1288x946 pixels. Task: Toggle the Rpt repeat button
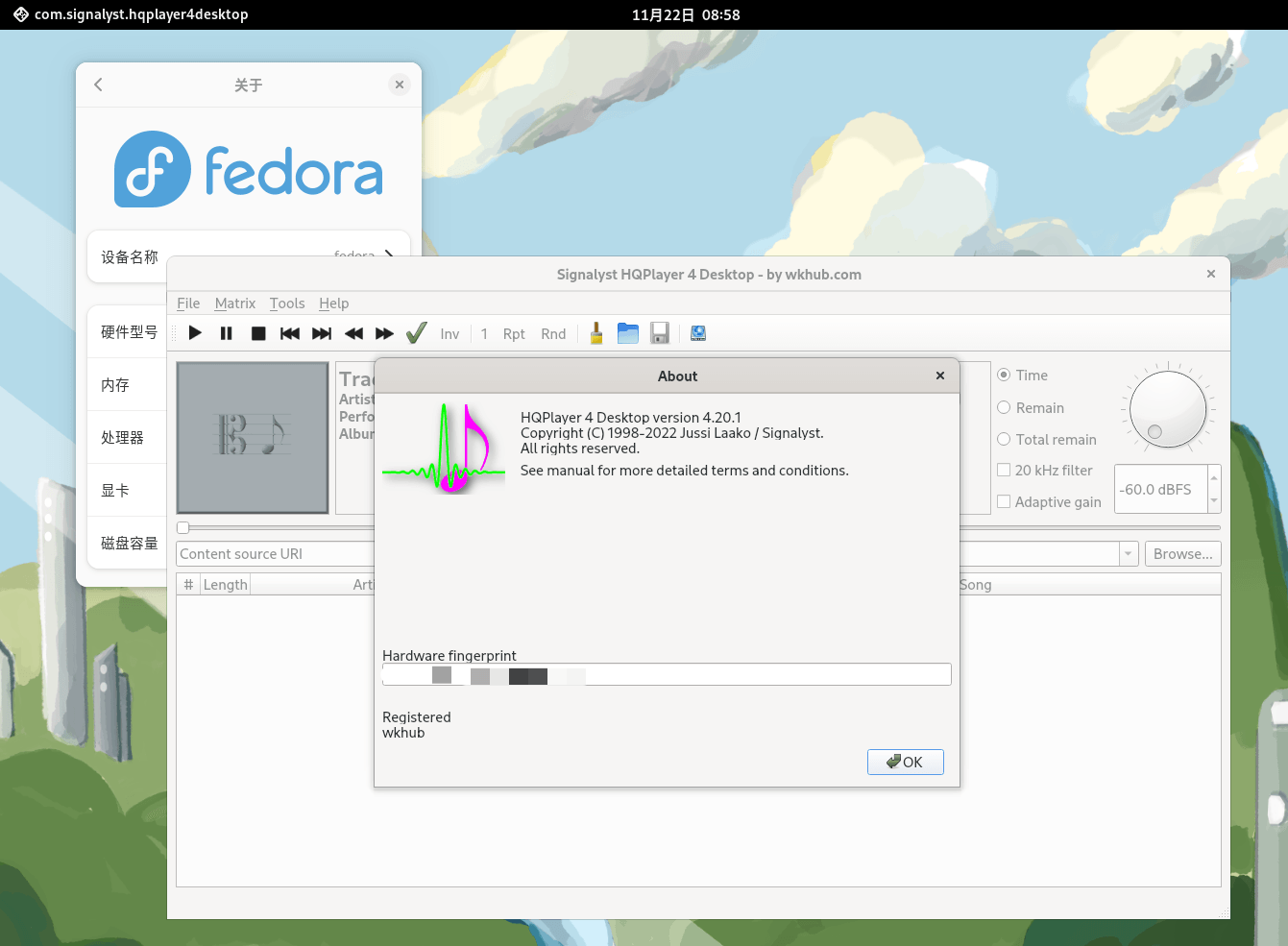(514, 334)
